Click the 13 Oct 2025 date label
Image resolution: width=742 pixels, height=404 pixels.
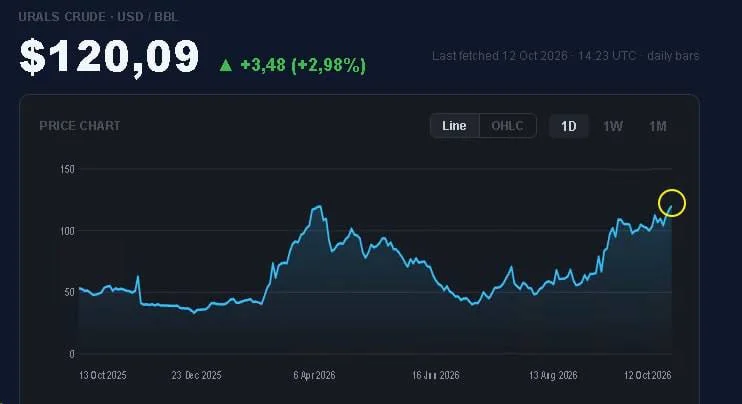point(103,376)
